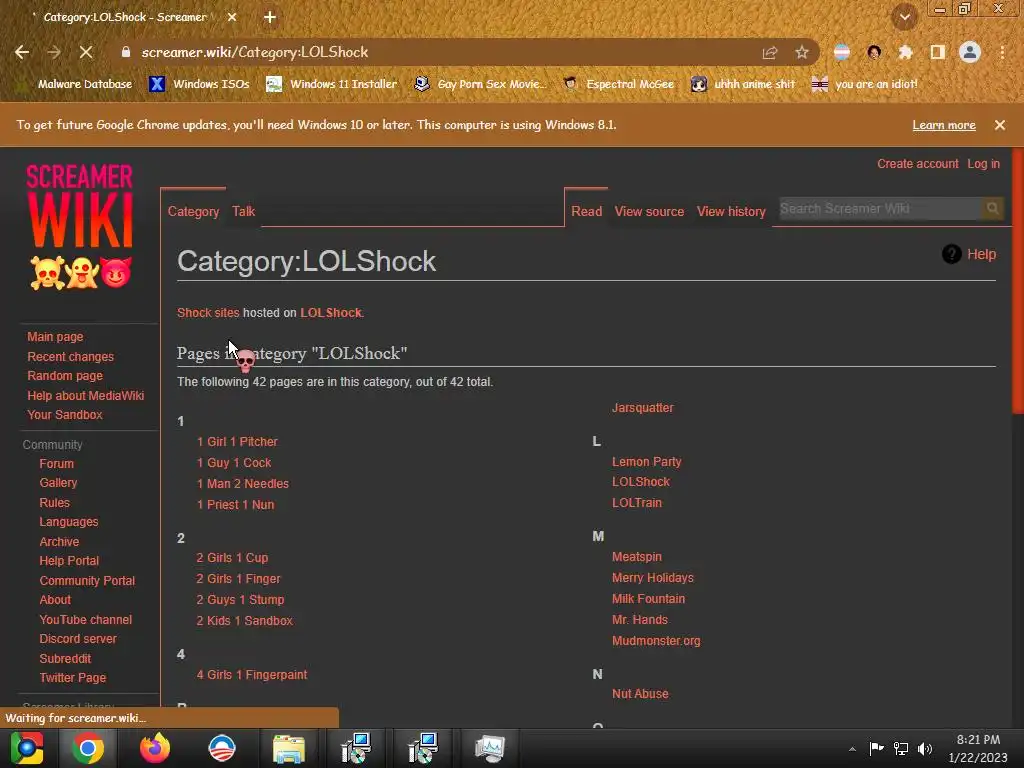Open the Discord server sidebar link

78,639
